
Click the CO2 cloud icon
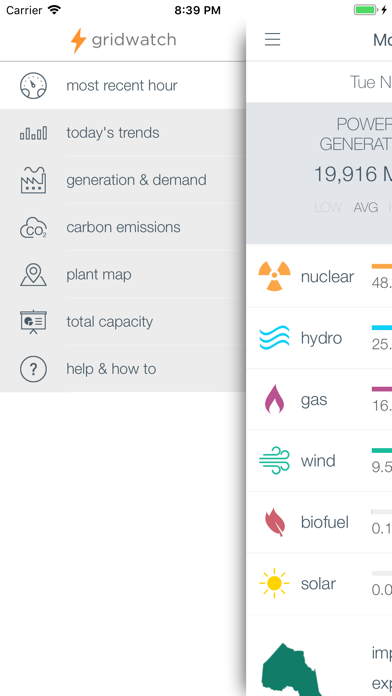point(33,228)
